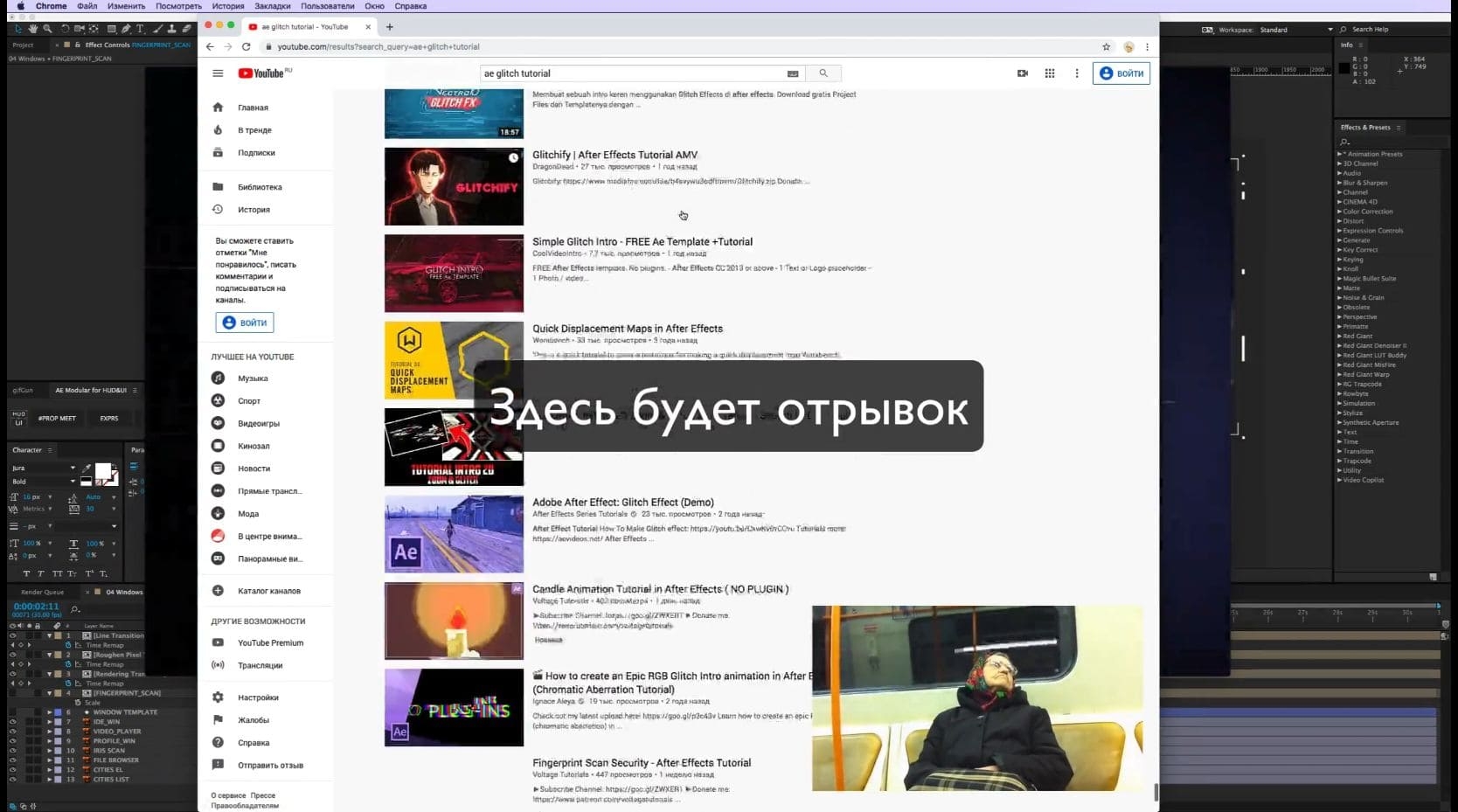
Task: Select the Hand tool in After Effects
Action: 33,29
